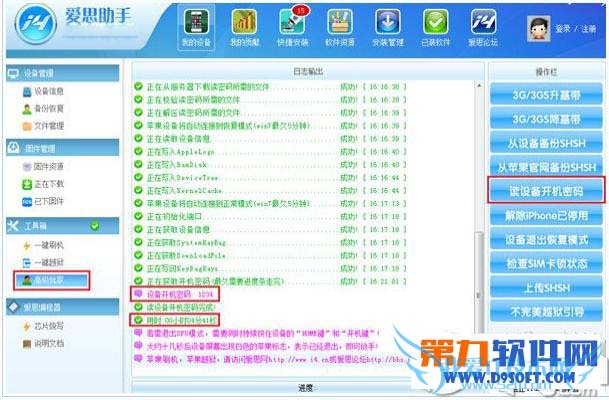Collapse the 爱思编程器 sidebar section

pos(63,307)
